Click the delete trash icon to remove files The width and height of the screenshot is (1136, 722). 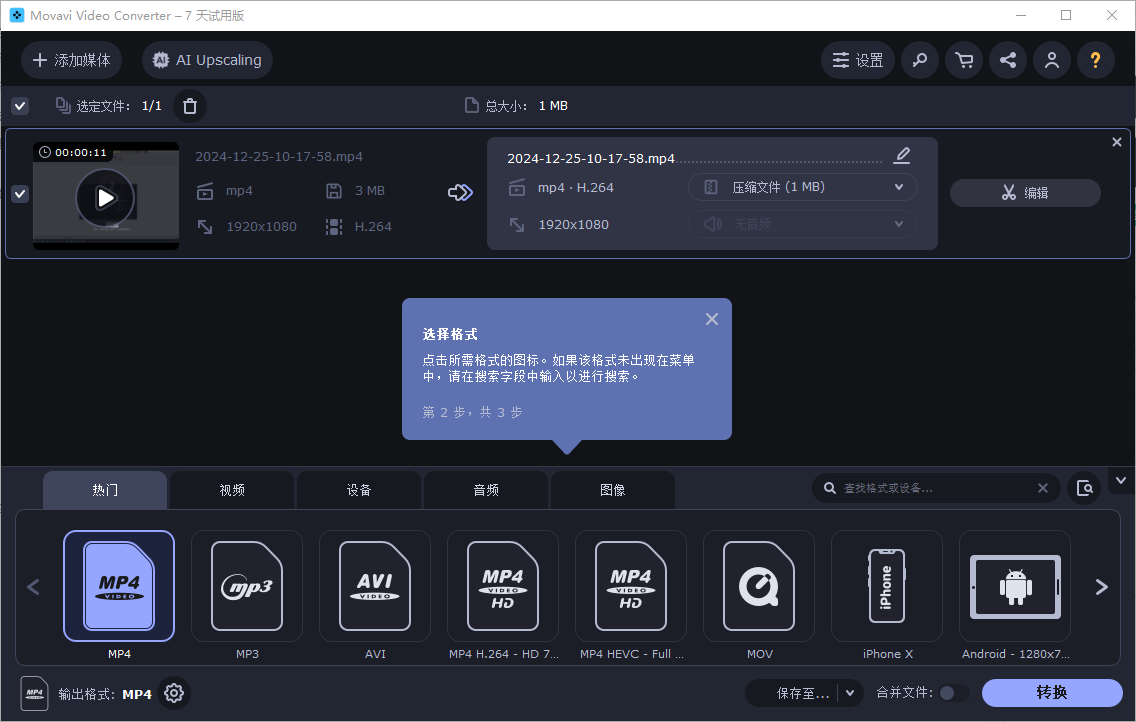[189, 105]
